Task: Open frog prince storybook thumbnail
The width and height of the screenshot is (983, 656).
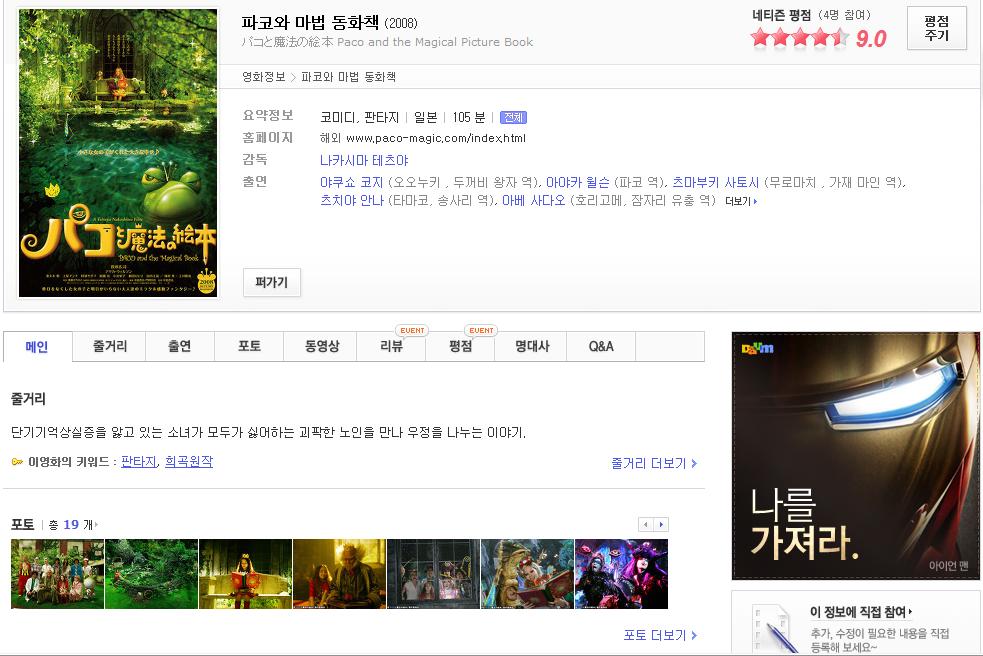Action: (x=527, y=574)
